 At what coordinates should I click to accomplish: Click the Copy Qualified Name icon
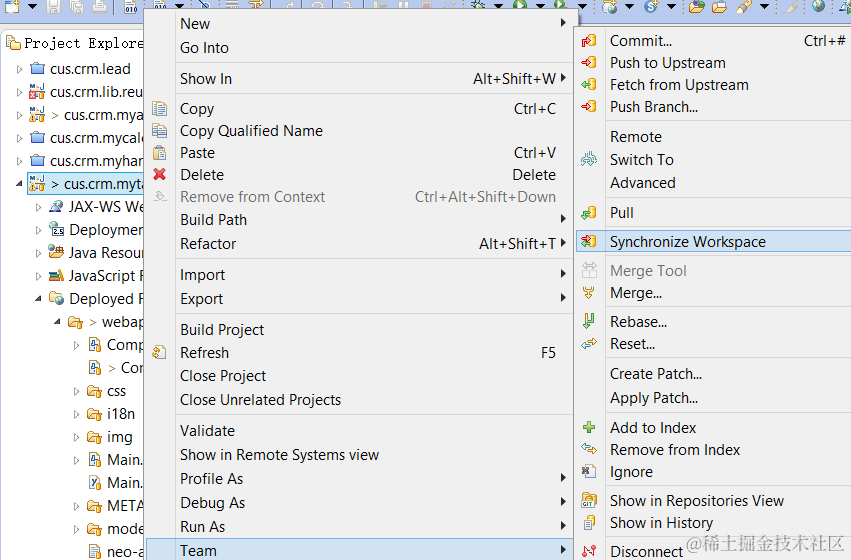[160, 131]
